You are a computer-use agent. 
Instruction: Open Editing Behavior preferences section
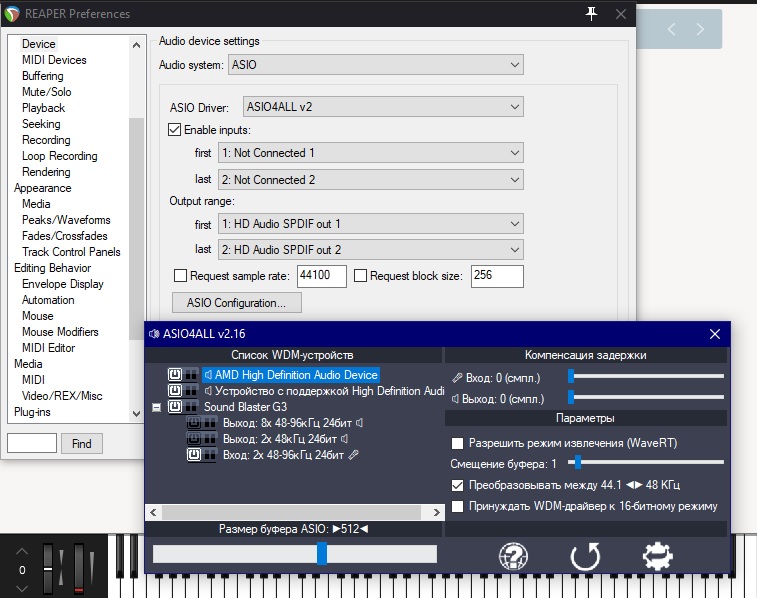coord(53,268)
